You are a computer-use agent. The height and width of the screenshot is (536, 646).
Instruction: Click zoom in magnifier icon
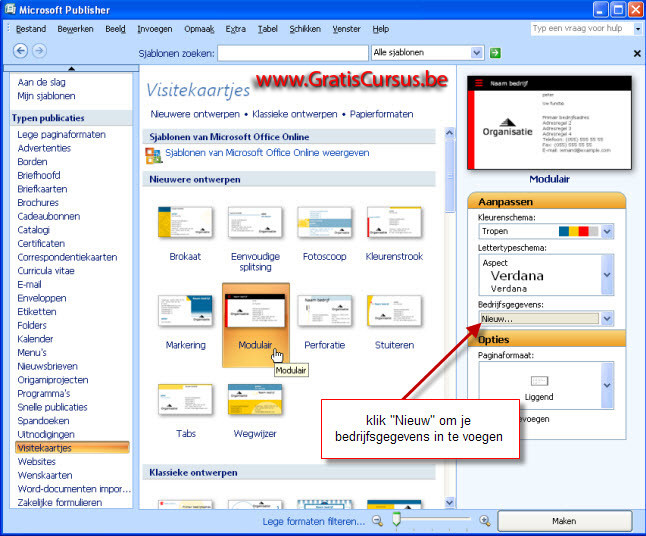(485, 521)
